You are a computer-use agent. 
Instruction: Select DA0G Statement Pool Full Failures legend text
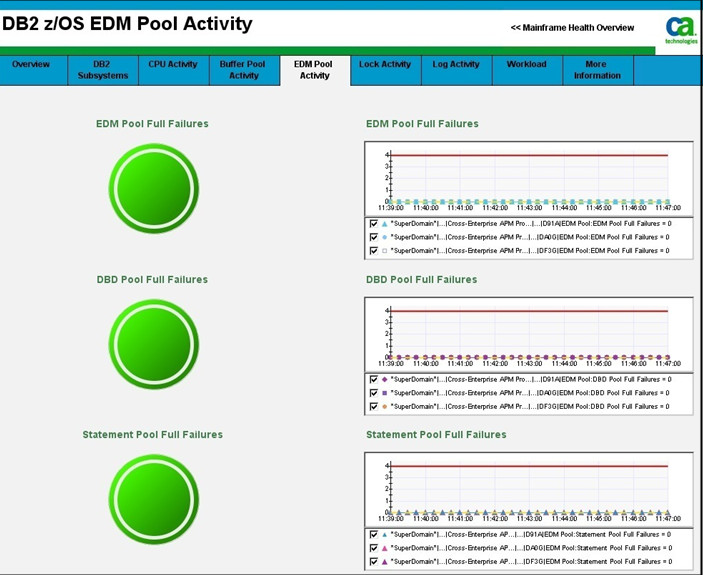pyautogui.click(x=531, y=548)
